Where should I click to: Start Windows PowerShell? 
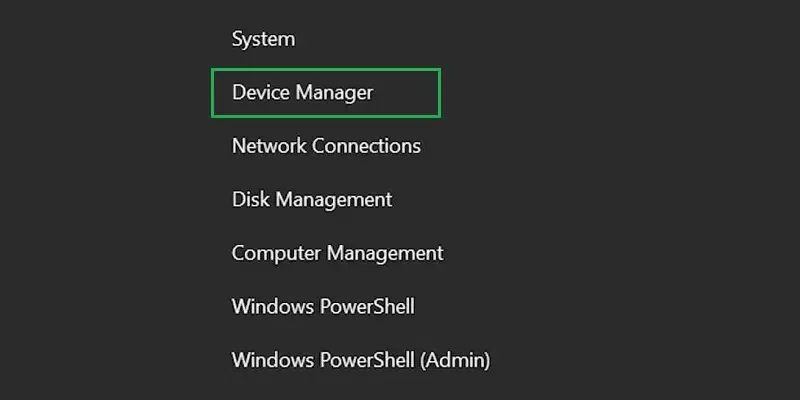pyautogui.click(x=322, y=306)
